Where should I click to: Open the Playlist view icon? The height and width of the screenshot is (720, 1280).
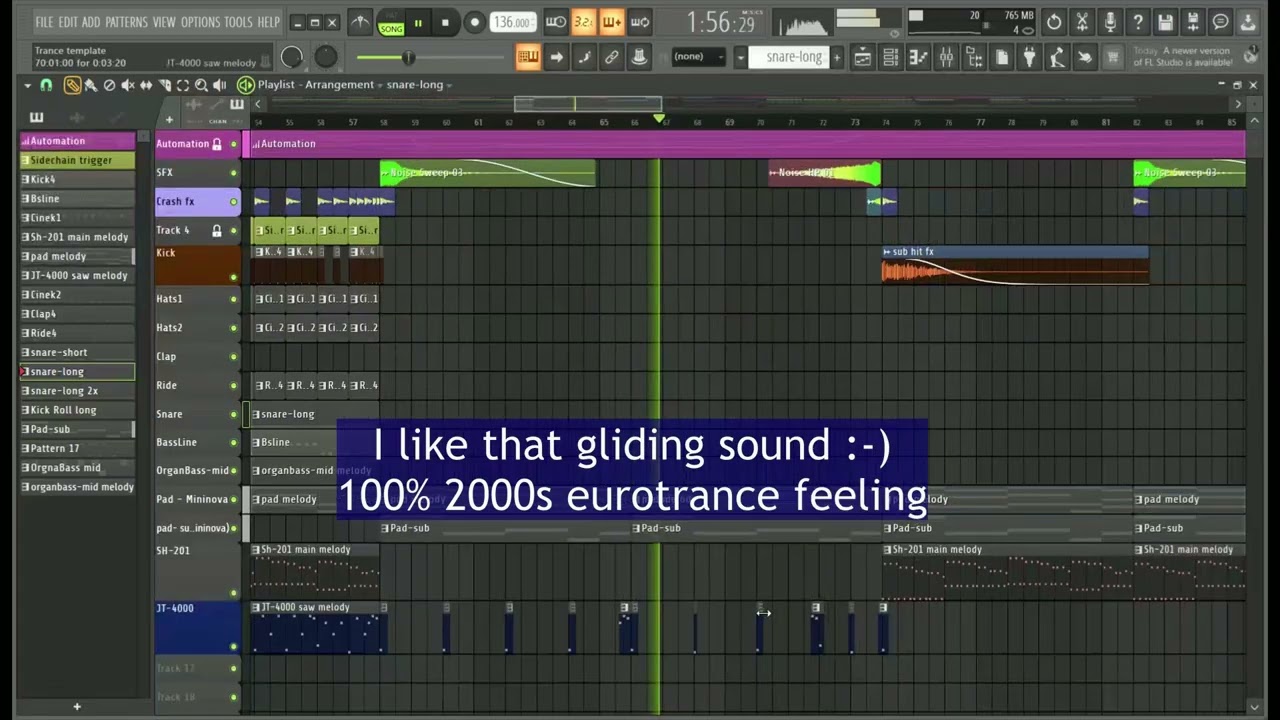coord(862,57)
